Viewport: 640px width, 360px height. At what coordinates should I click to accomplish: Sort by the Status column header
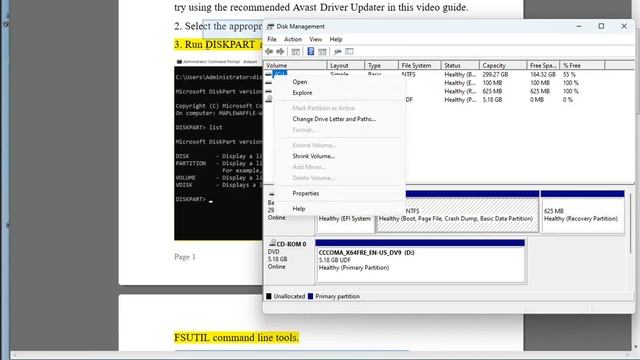click(460, 65)
